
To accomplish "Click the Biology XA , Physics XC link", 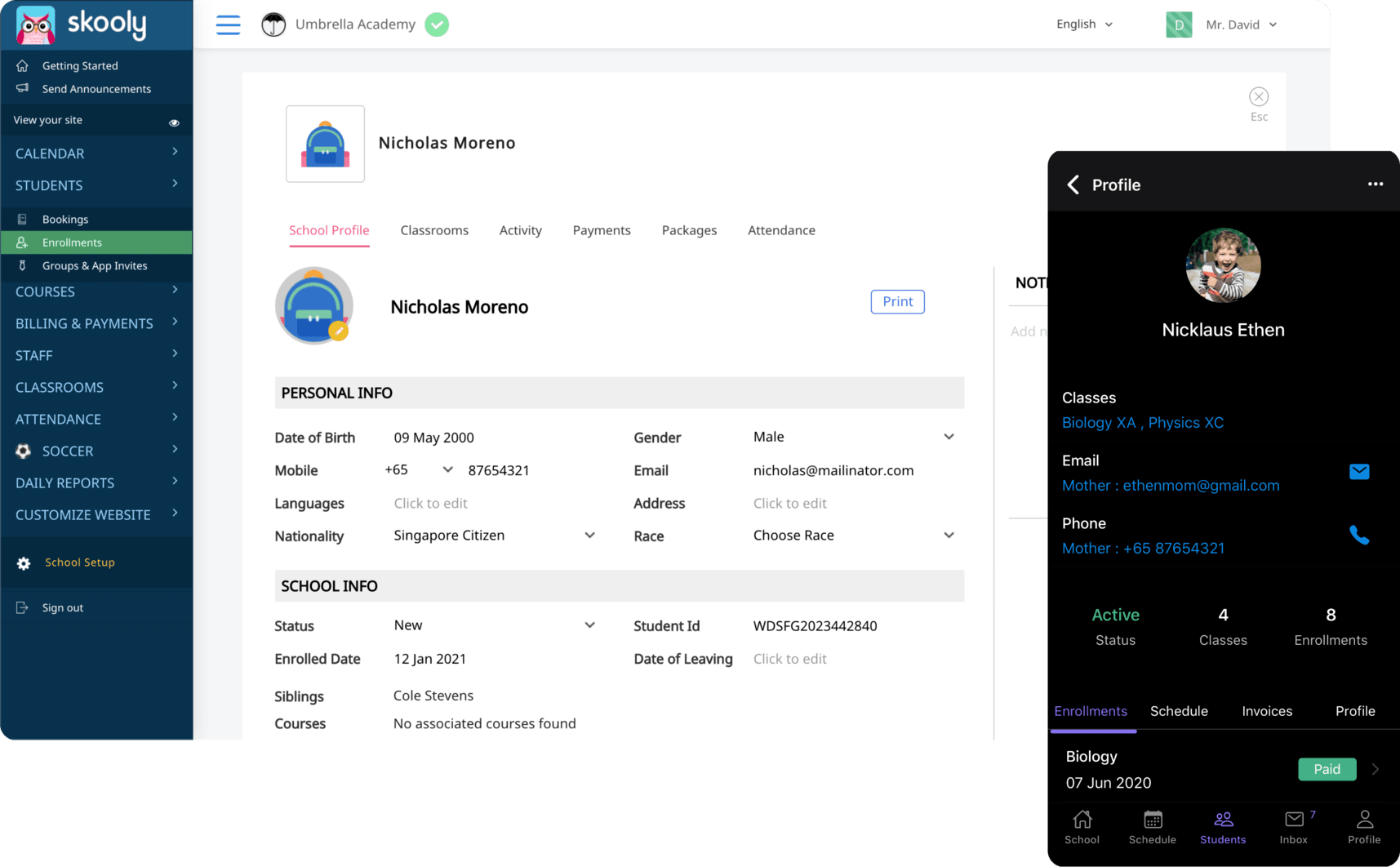I will pyautogui.click(x=1142, y=423).
